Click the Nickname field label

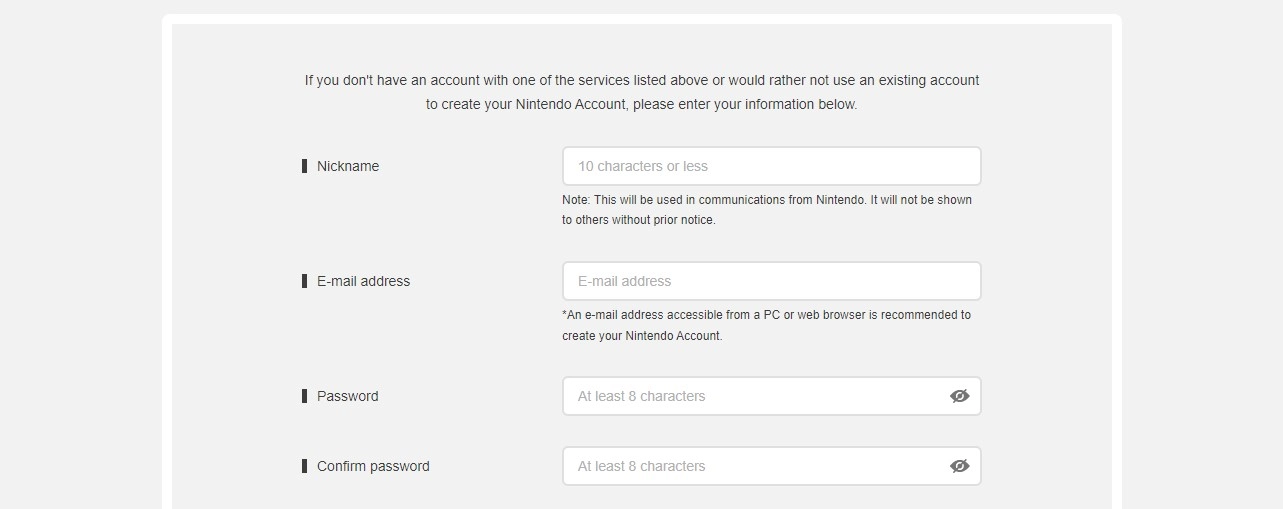[x=348, y=166]
